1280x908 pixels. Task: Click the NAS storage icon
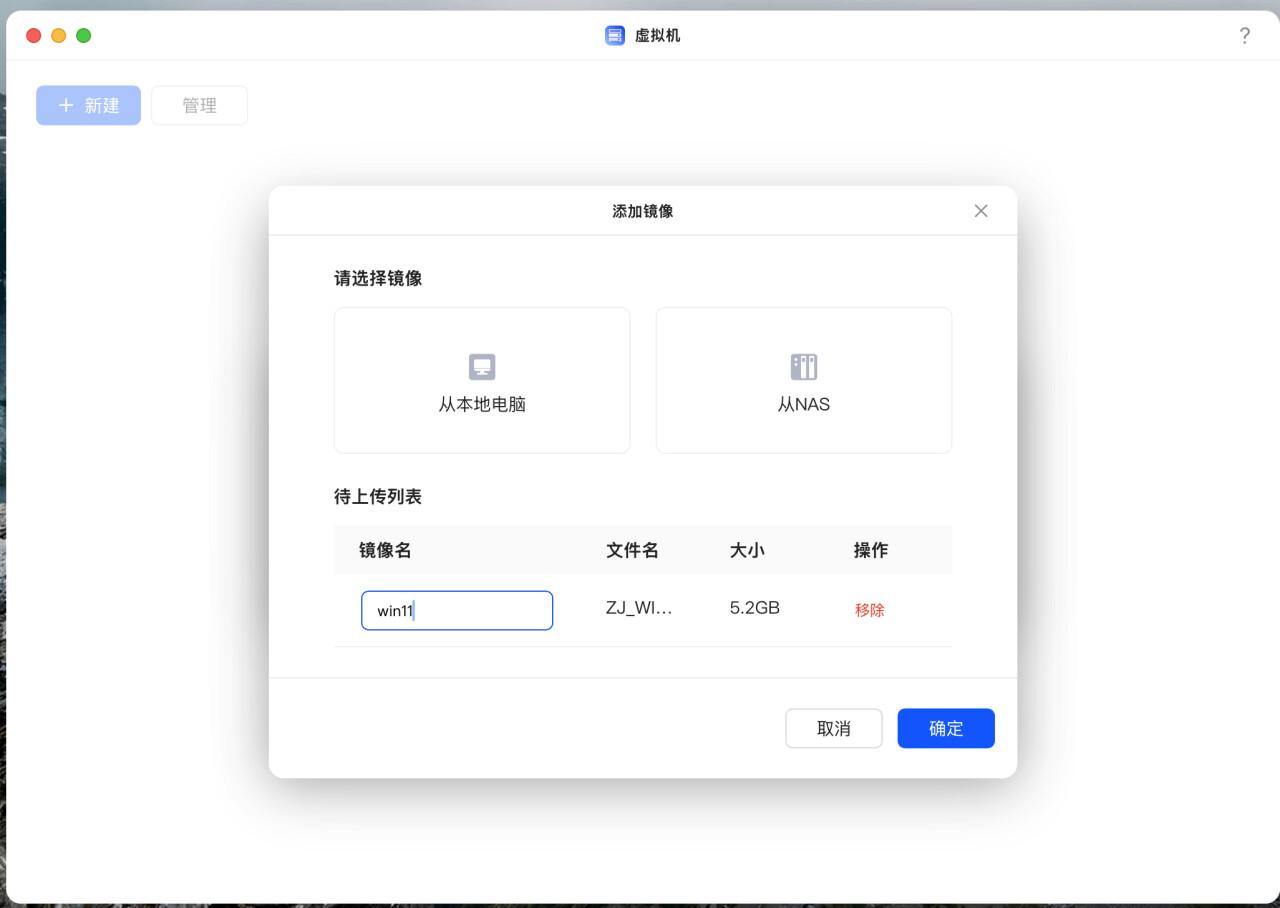pyautogui.click(x=804, y=367)
